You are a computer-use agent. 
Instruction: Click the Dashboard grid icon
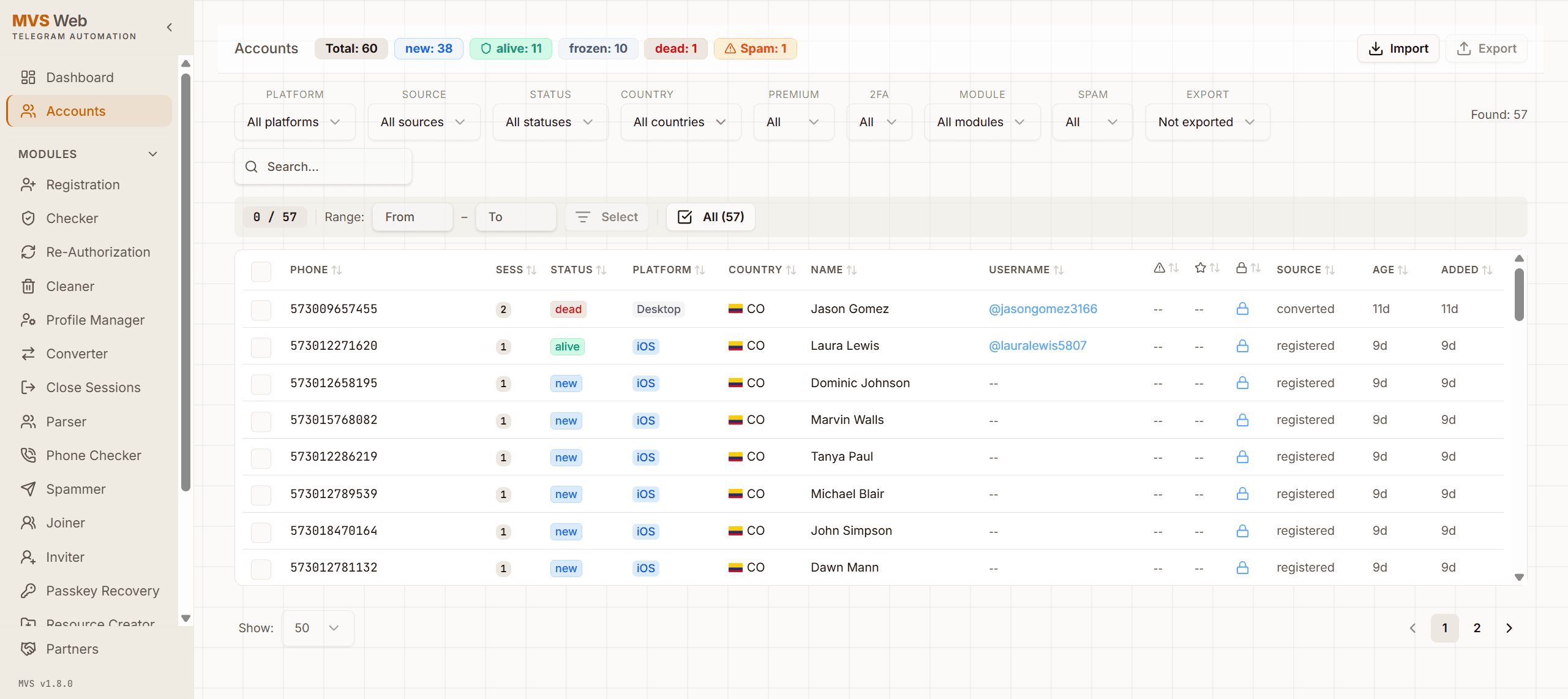tap(28, 77)
